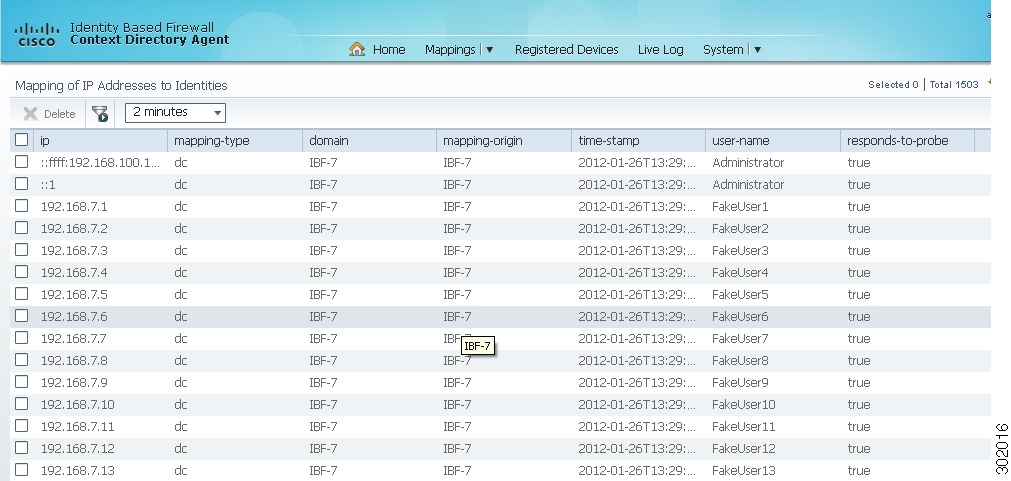Click the Selected 0 counter
The image size is (1011, 481).
[893, 84]
